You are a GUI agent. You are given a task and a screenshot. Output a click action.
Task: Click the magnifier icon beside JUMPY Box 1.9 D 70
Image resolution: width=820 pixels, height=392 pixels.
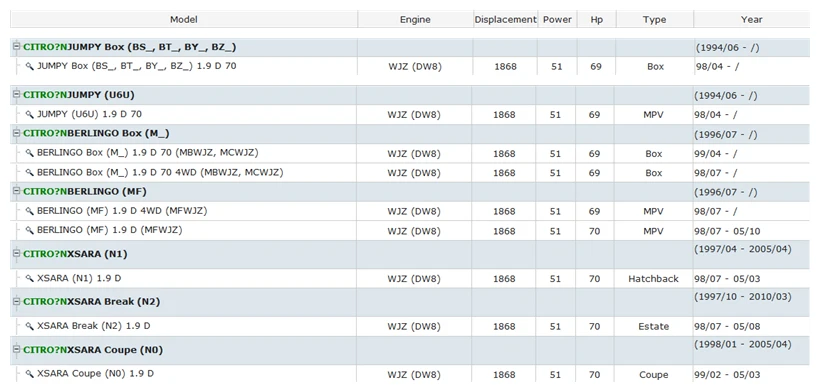[x=30, y=66]
